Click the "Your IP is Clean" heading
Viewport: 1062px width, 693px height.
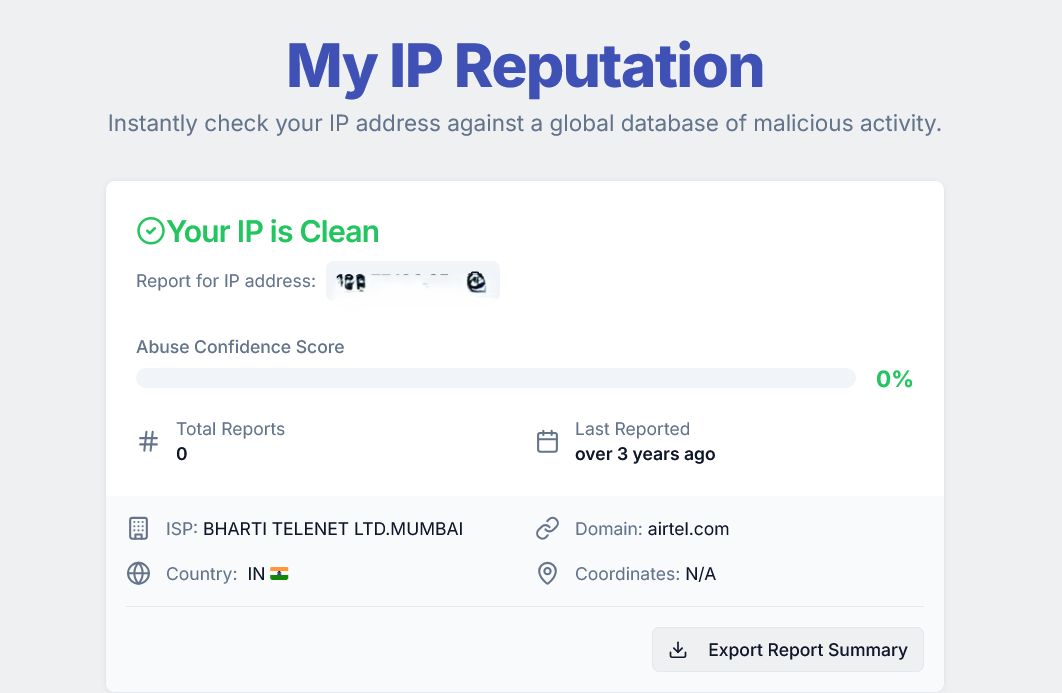(x=272, y=231)
